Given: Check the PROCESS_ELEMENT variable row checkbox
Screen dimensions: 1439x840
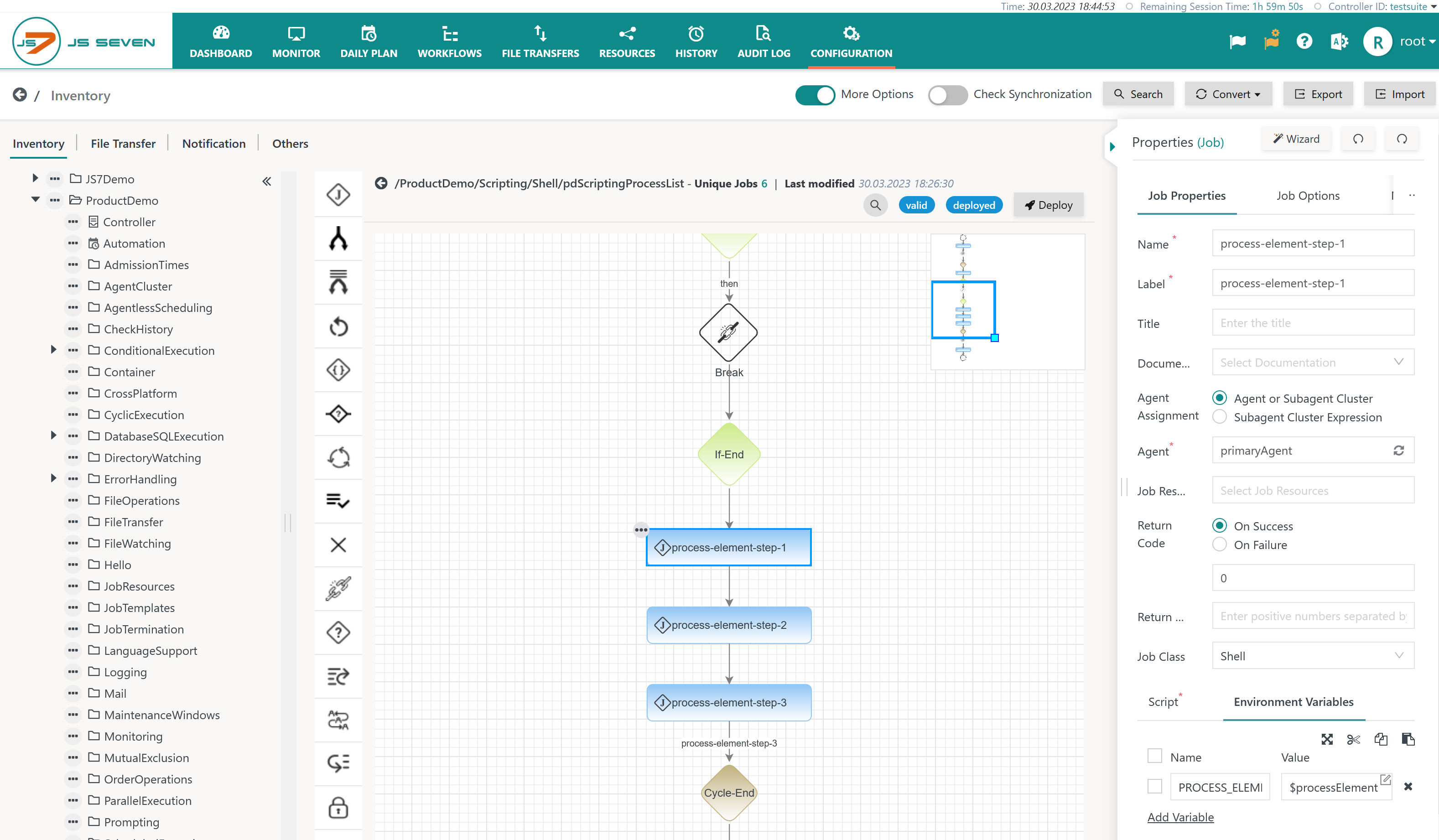Looking at the screenshot, I should [x=1155, y=787].
